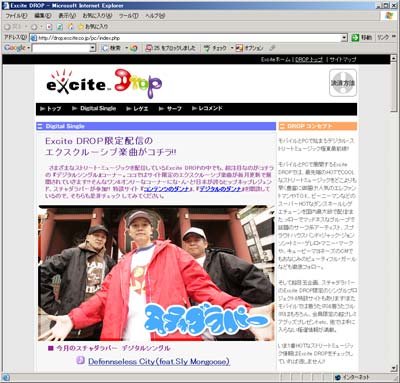This screenshot has width=400, height=383.
Task: Open the Google toolbar Options (オプション)
Action: 249,48
